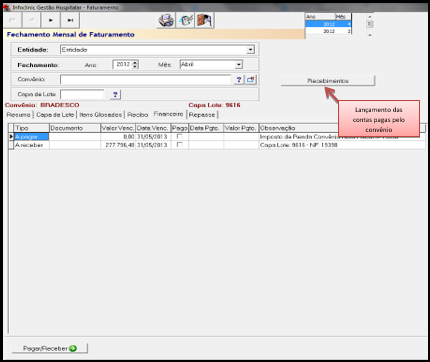The height and width of the screenshot is (362, 430).
Task: Click 31/05/2013 date in A pagar row
Action: click(153, 137)
